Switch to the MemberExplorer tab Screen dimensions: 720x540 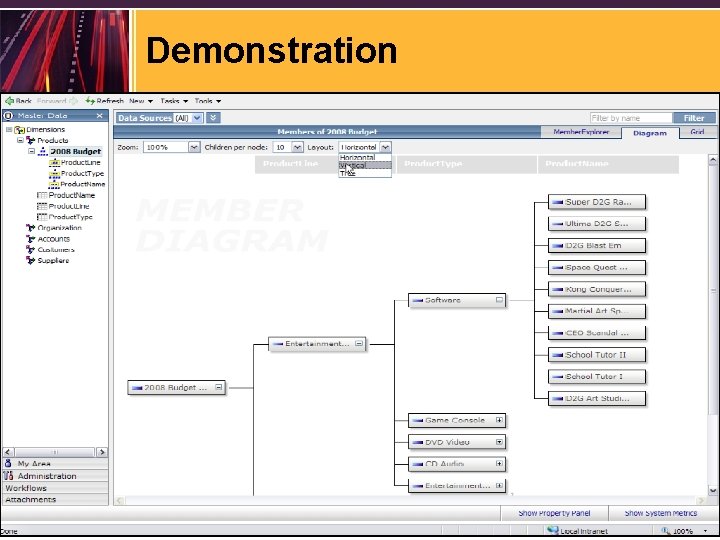(581, 132)
